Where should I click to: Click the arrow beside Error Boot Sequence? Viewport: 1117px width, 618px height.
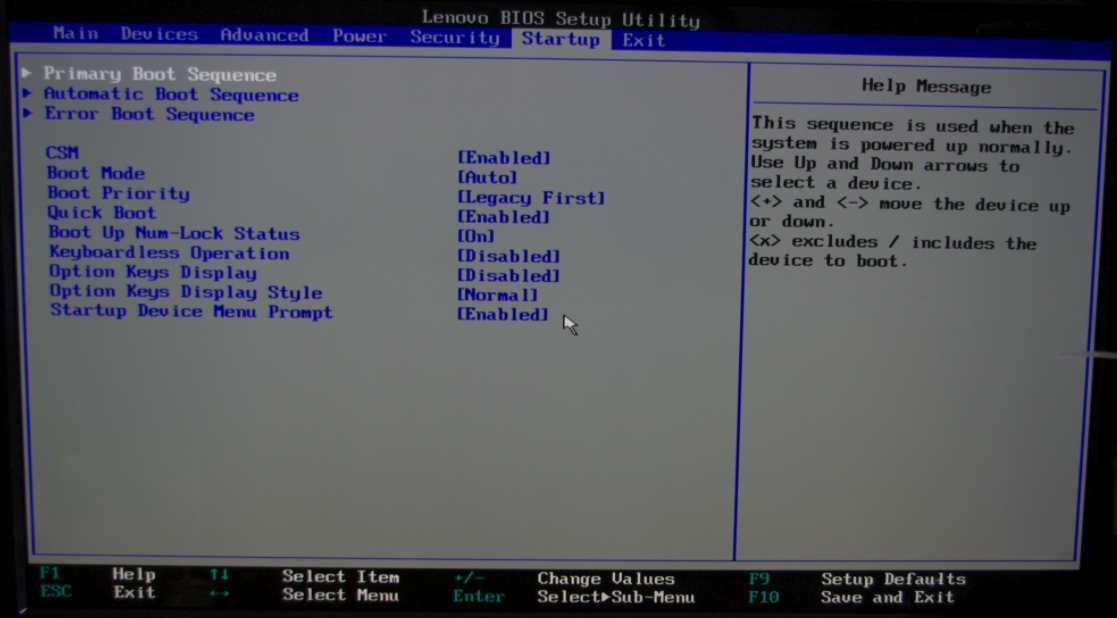point(27,112)
